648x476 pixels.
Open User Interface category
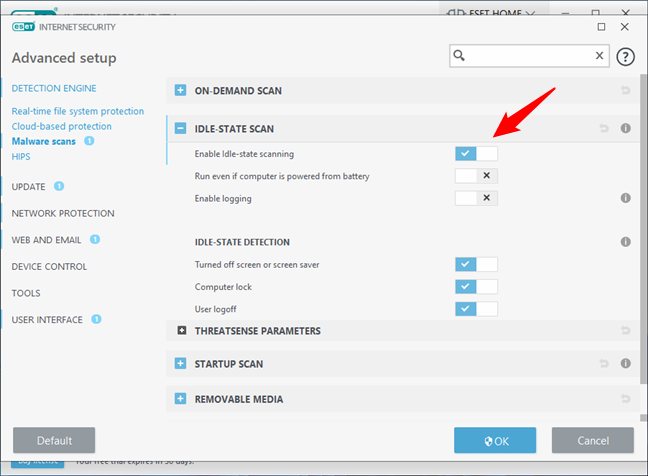click(x=47, y=320)
